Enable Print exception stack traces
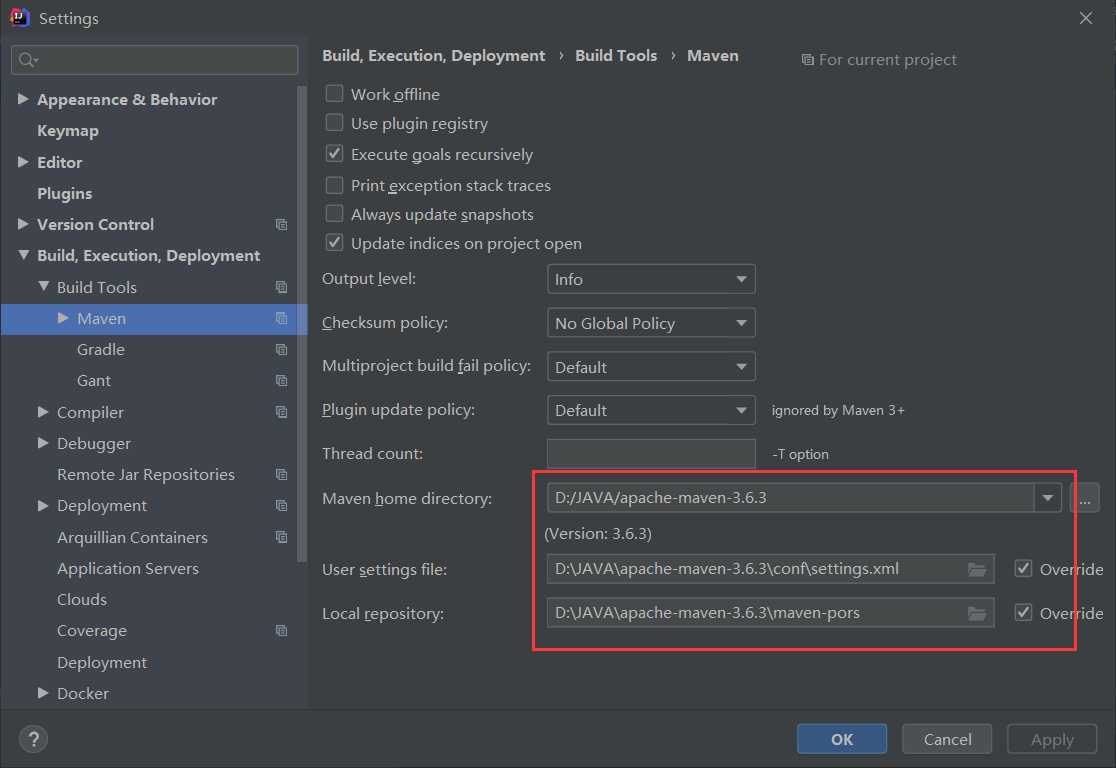The image size is (1116, 768). tap(334, 185)
